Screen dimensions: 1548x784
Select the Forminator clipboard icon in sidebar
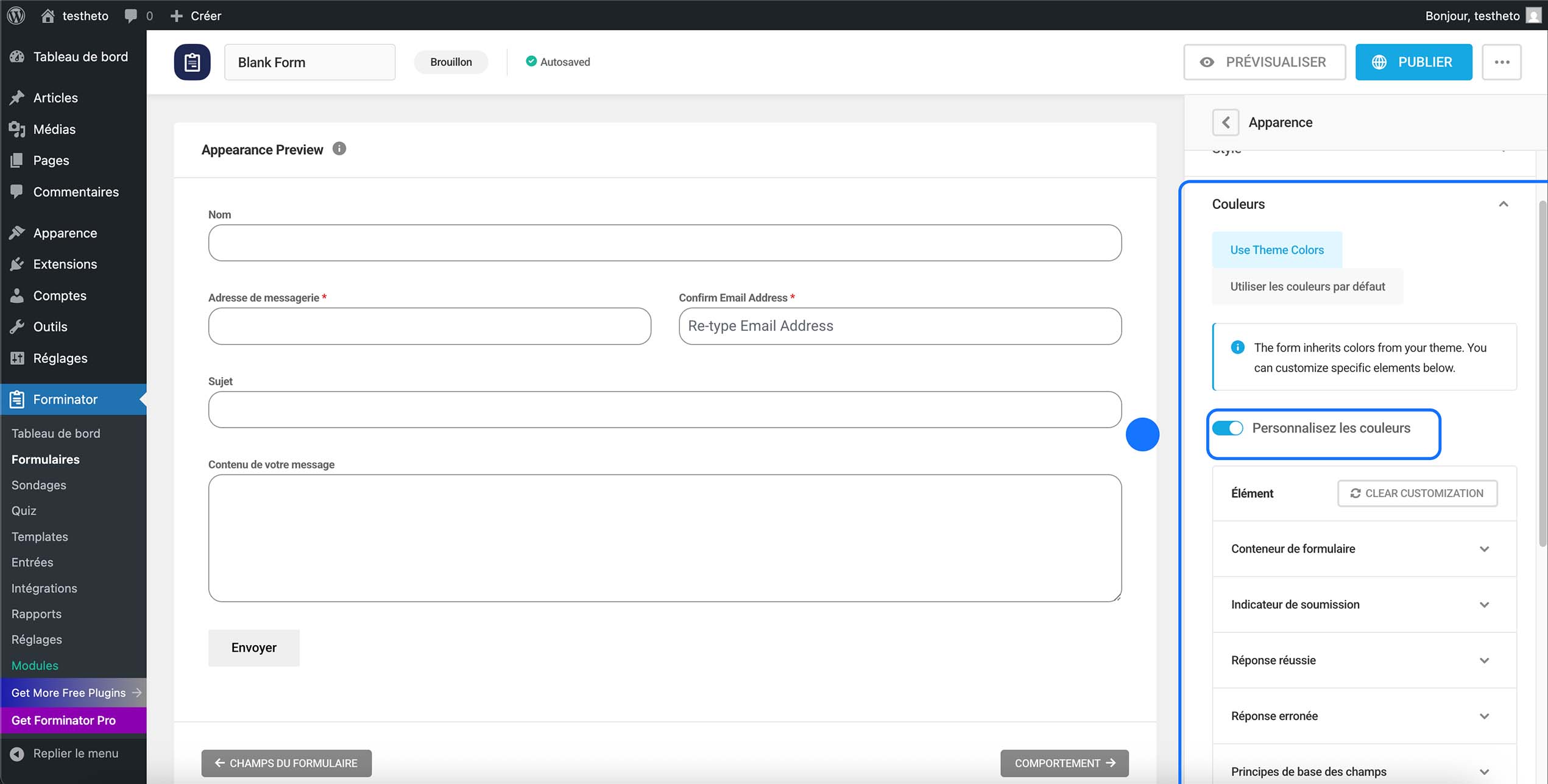click(x=16, y=399)
